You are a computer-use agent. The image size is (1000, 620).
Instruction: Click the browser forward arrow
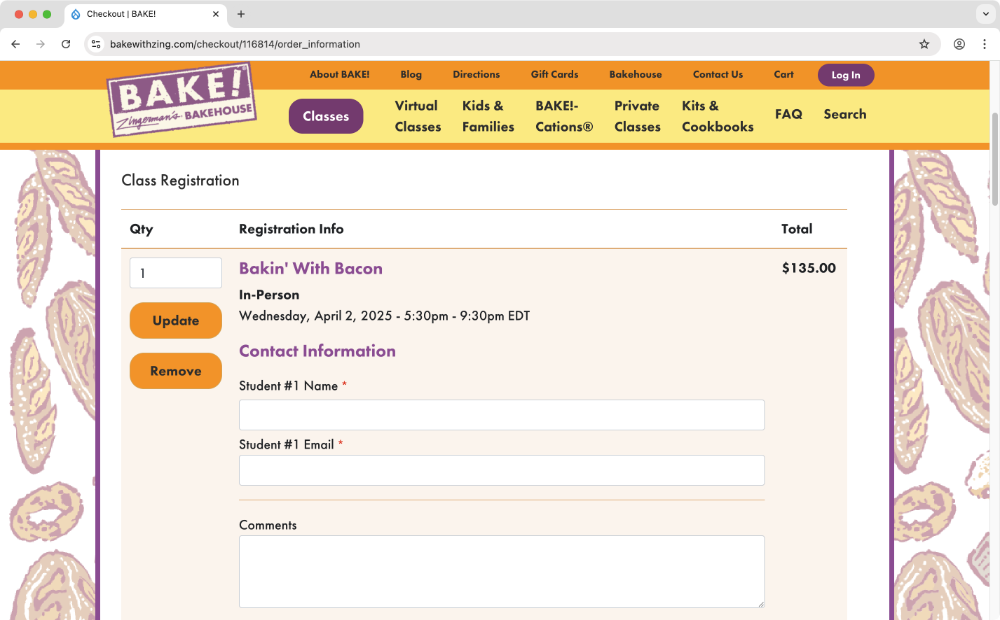coord(38,44)
